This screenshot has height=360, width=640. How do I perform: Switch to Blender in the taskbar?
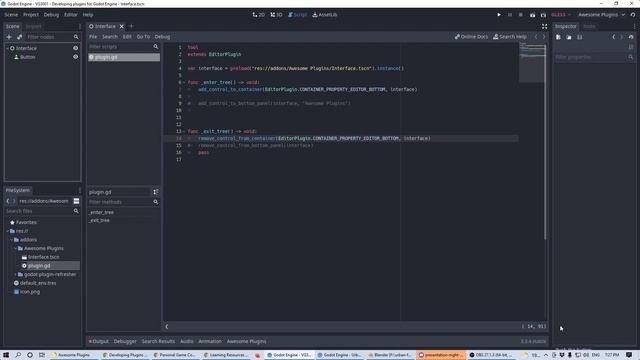tap(390, 355)
